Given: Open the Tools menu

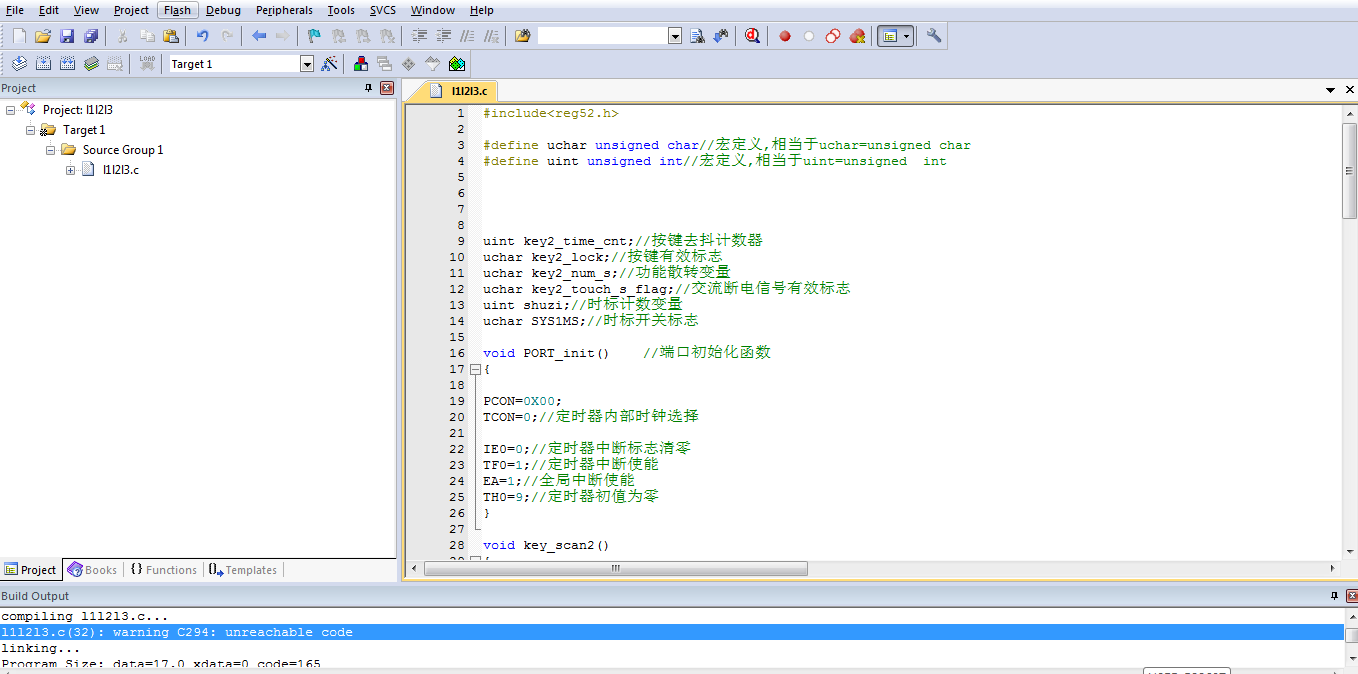Looking at the screenshot, I should pyautogui.click(x=341, y=10).
